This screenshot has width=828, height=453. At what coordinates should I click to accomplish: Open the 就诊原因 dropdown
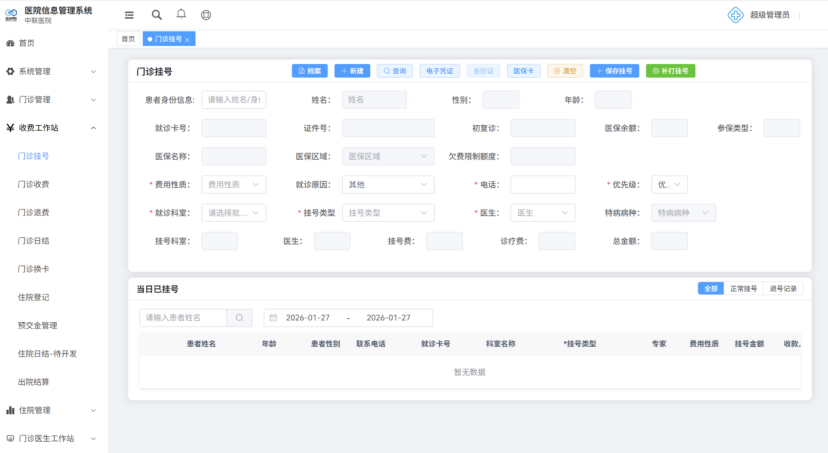(x=388, y=184)
